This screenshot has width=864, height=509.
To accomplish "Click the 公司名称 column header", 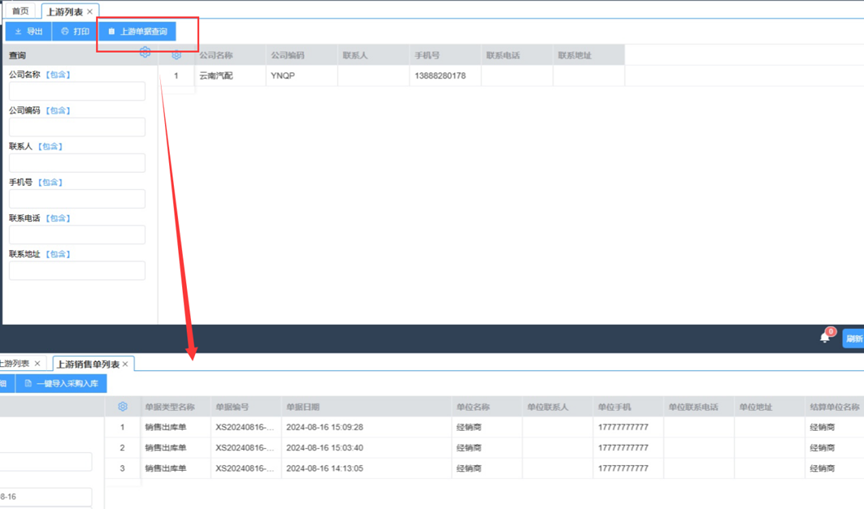I will (230, 55).
